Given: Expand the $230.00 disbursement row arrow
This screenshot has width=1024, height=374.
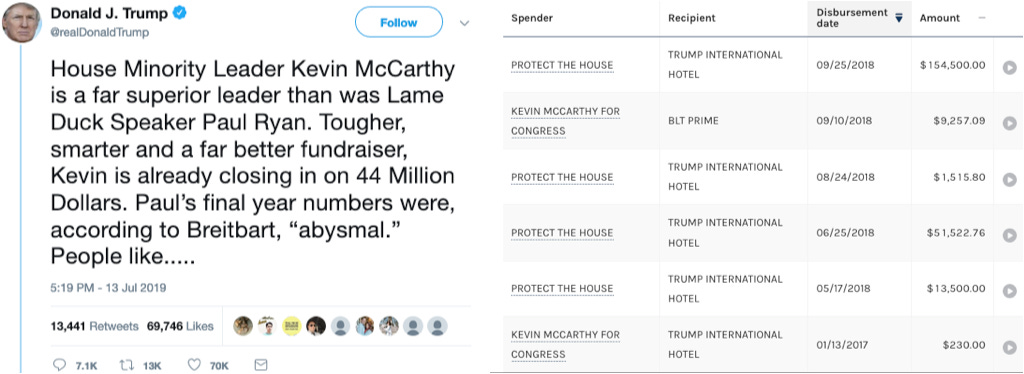Looking at the screenshot, I should click(x=1010, y=347).
